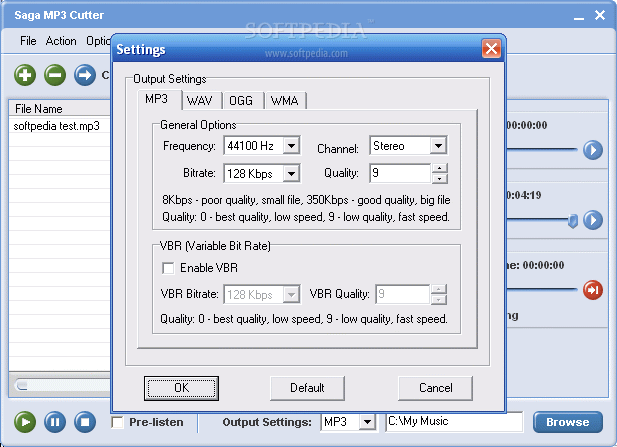617x447 pixels.
Task: Decrease Quality with the down arrow
Action: [440, 179]
